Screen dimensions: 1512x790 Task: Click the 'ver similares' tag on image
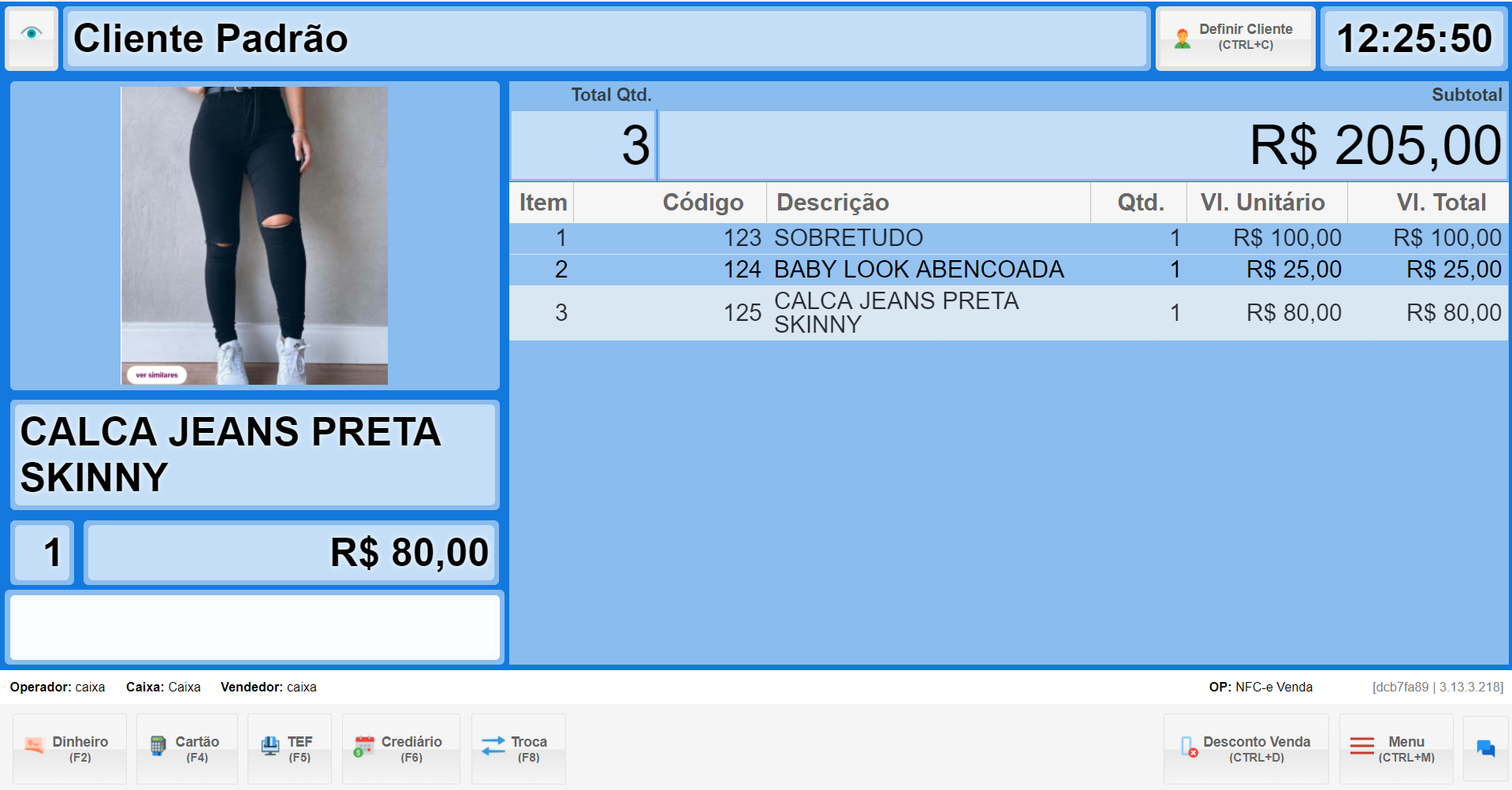click(x=157, y=375)
